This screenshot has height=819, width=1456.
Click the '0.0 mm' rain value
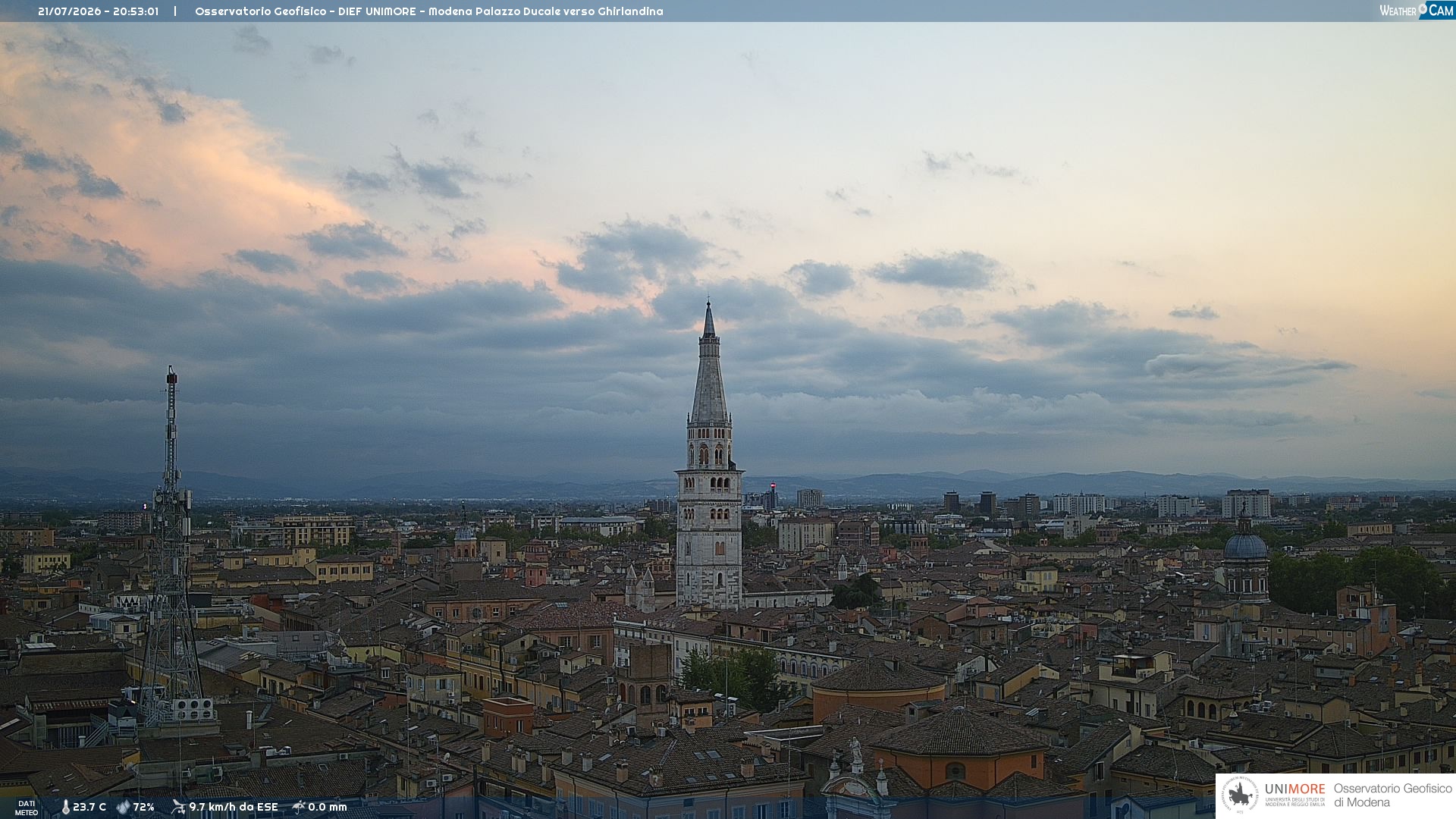coord(328,807)
